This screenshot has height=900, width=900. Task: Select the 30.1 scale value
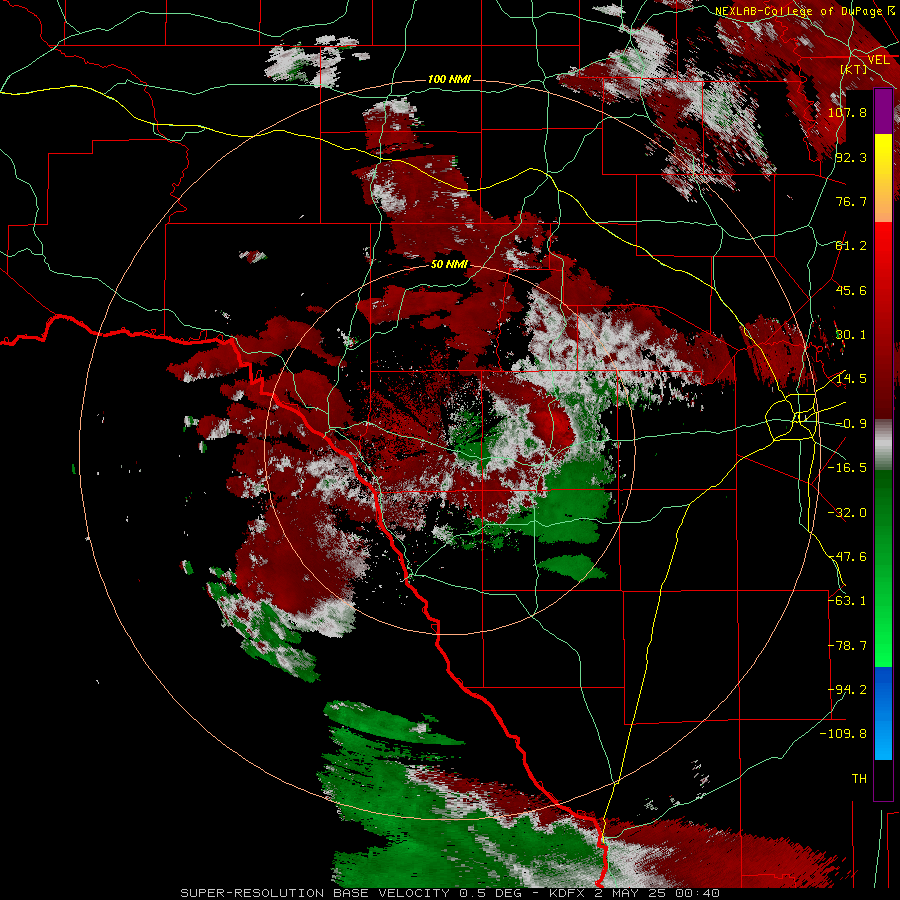tap(851, 335)
